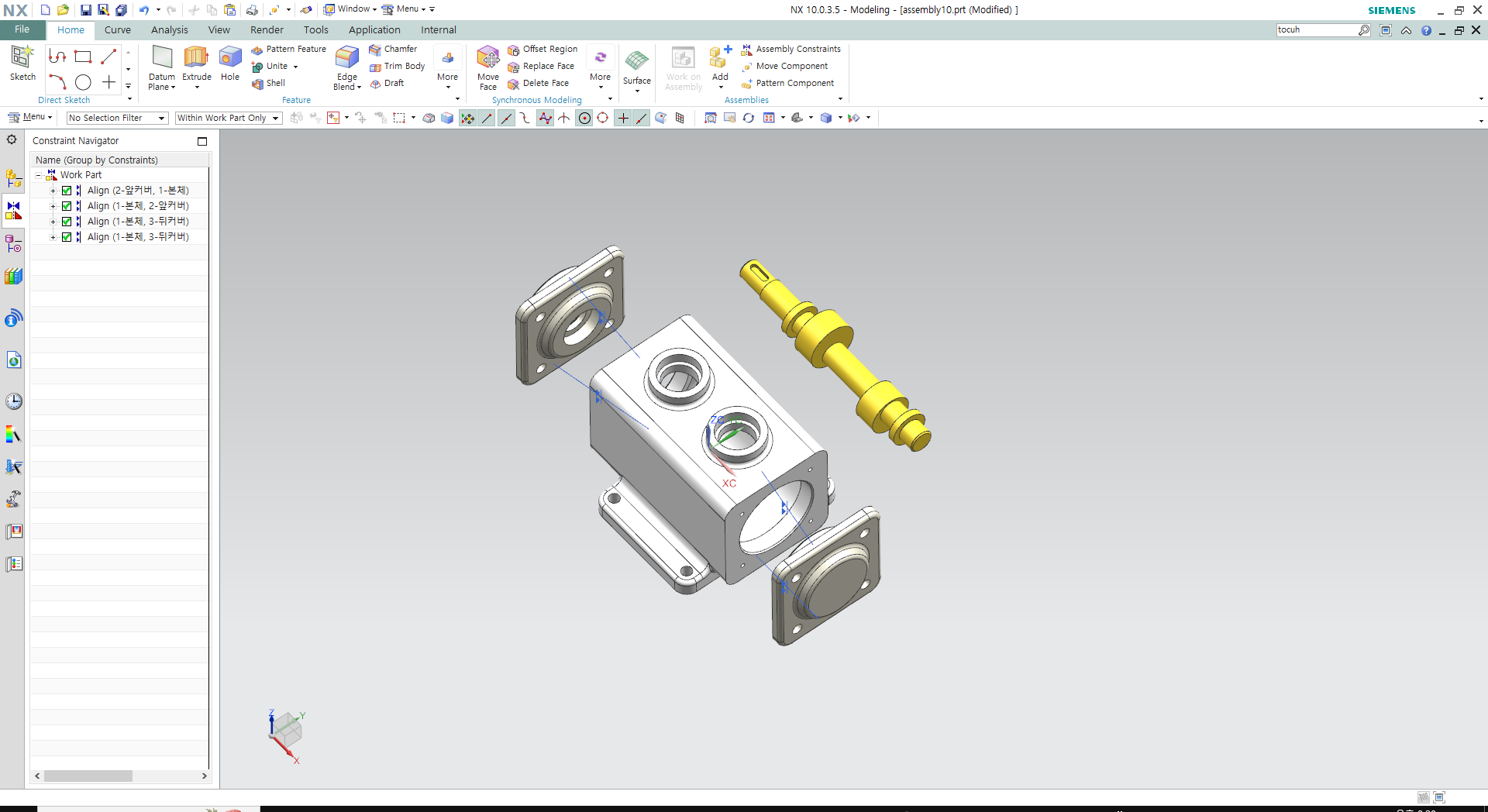Uncheck the Align (1-본체, 2-앞커버) constraint
The width and height of the screenshot is (1488, 812).
[x=67, y=206]
